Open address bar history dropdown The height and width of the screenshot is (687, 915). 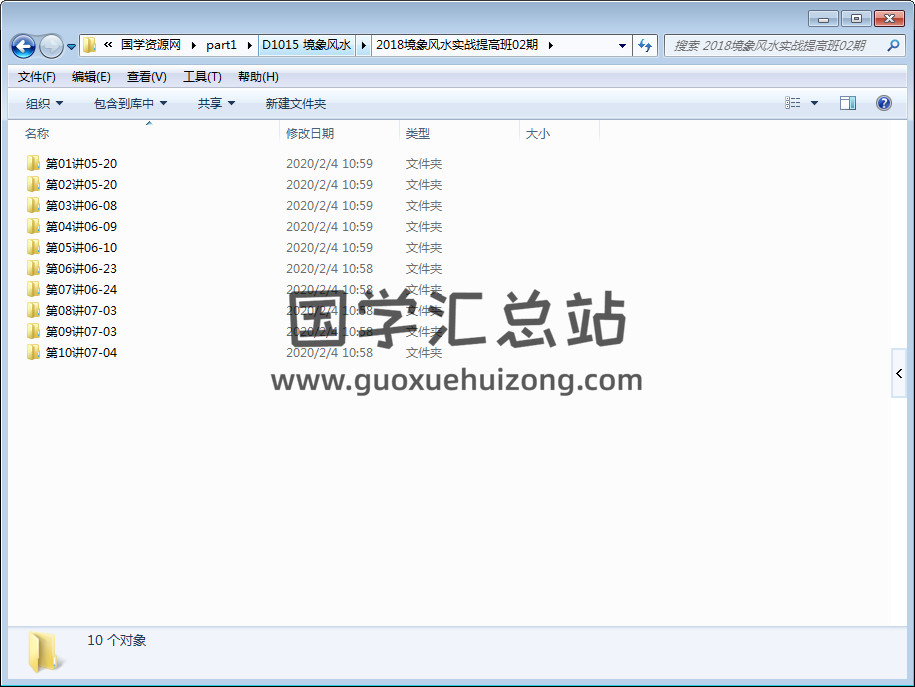click(x=622, y=46)
